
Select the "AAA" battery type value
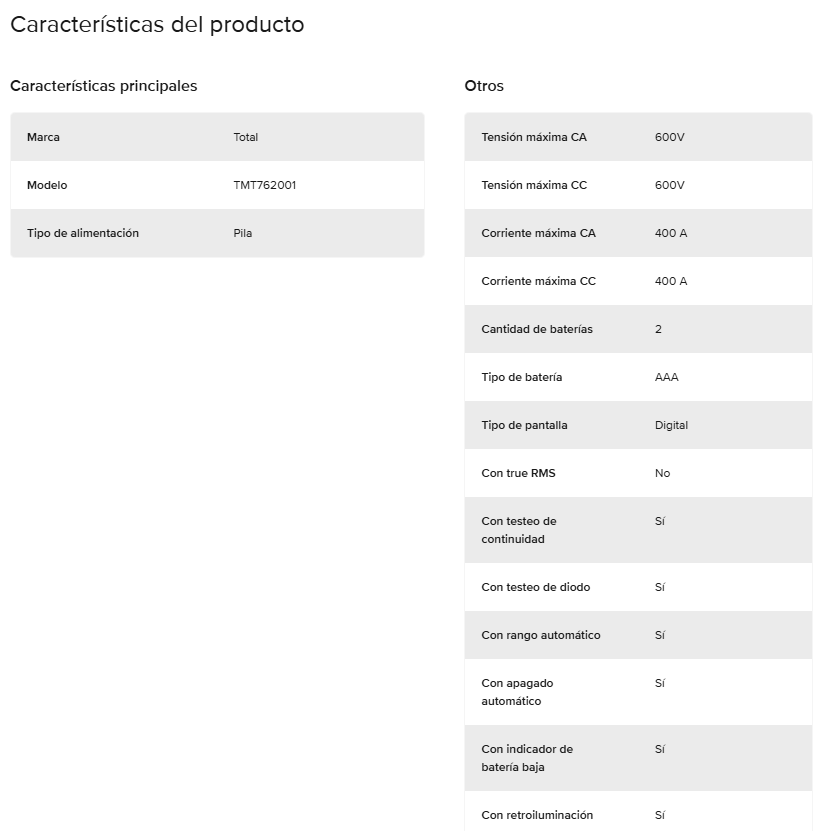tap(666, 377)
